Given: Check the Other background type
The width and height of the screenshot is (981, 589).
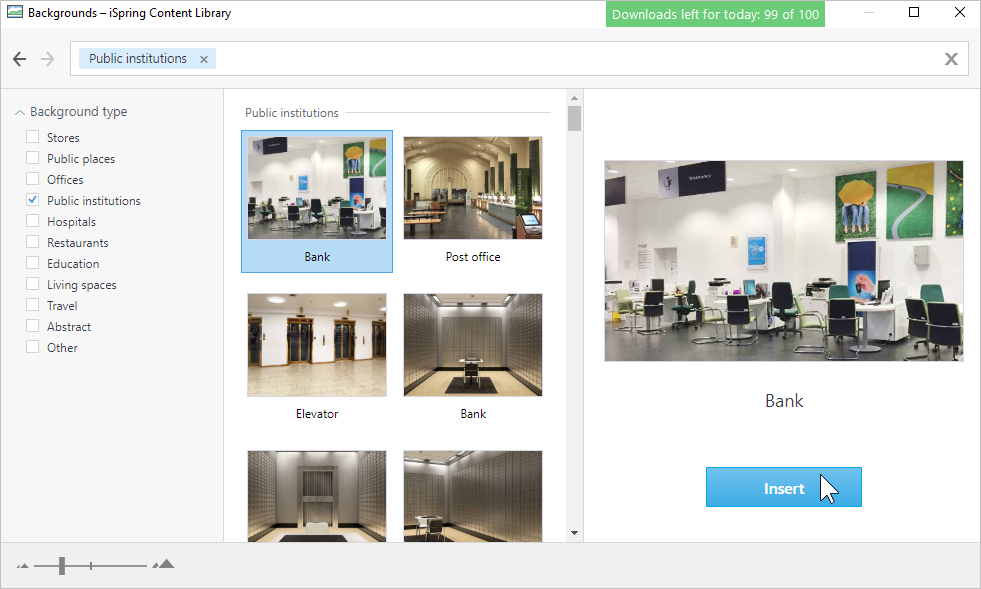Looking at the screenshot, I should [x=33, y=347].
